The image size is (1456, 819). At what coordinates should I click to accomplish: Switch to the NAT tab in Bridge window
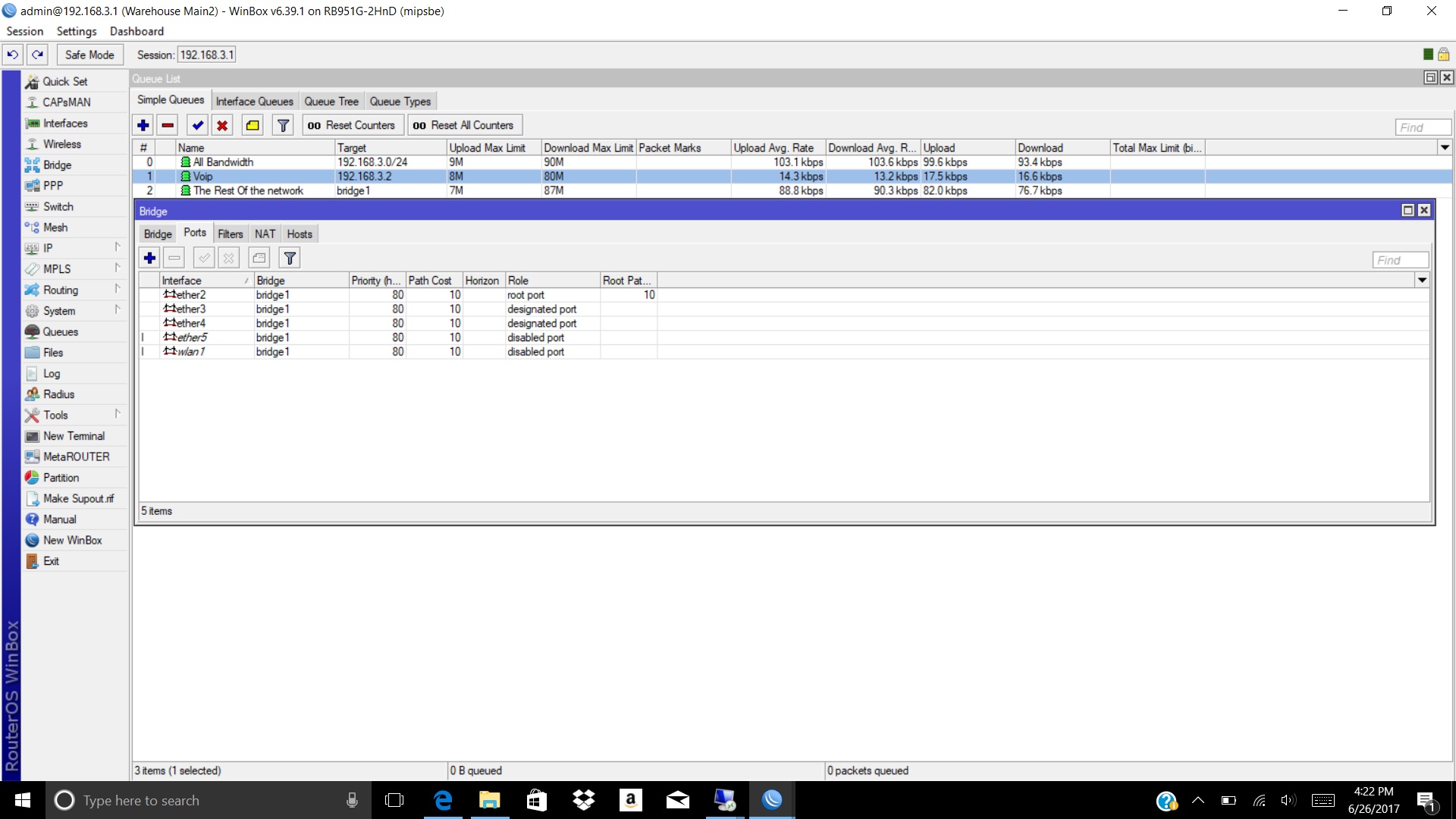(265, 234)
